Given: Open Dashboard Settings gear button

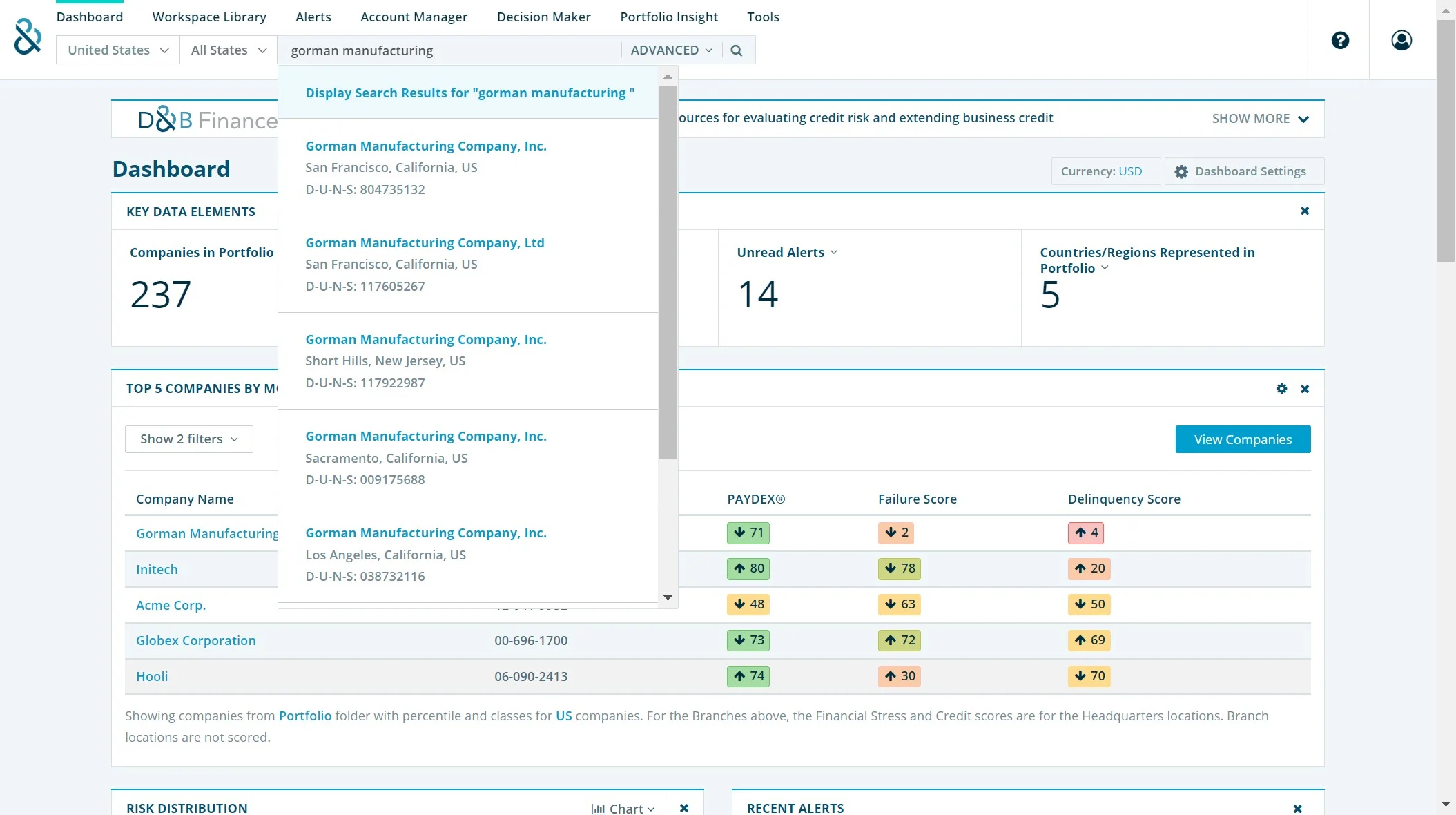Looking at the screenshot, I should [x=1243, y=171].
